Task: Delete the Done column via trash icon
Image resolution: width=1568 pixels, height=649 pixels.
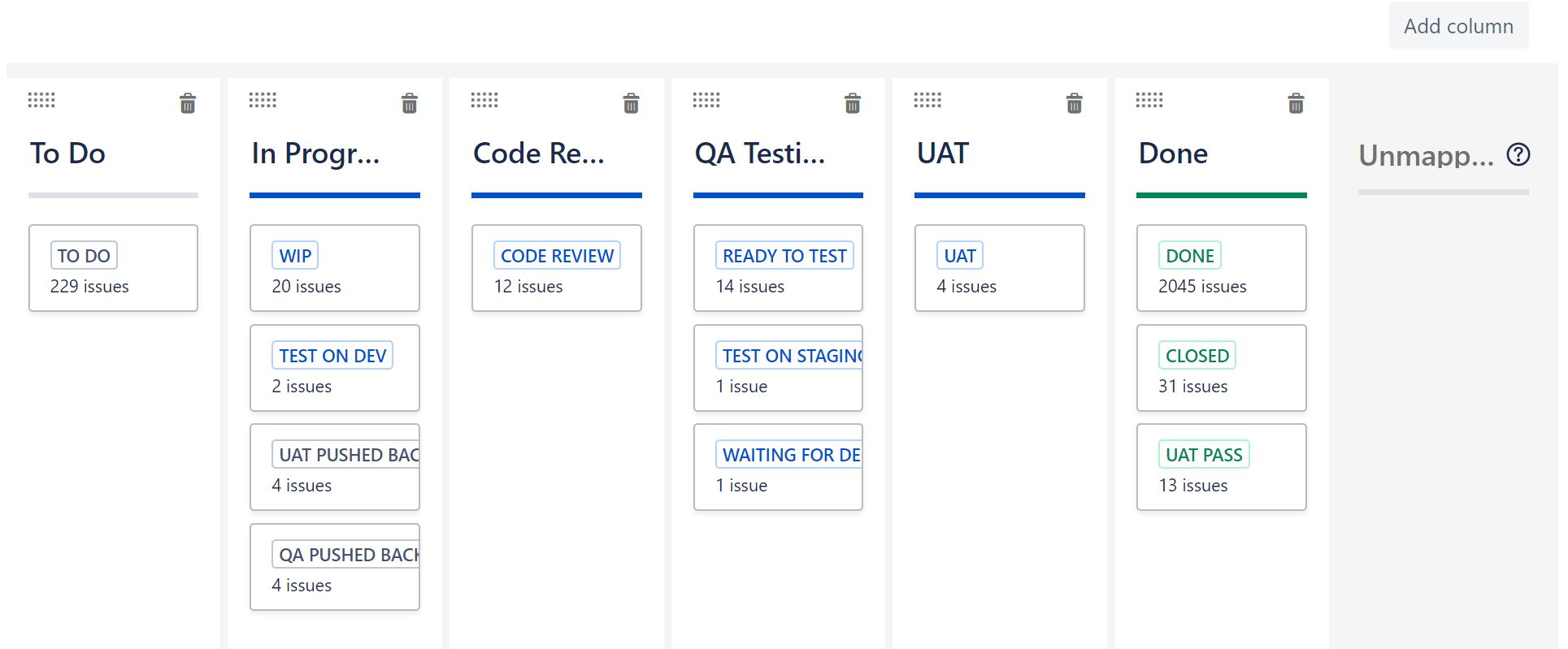Action: [1297, 103]
